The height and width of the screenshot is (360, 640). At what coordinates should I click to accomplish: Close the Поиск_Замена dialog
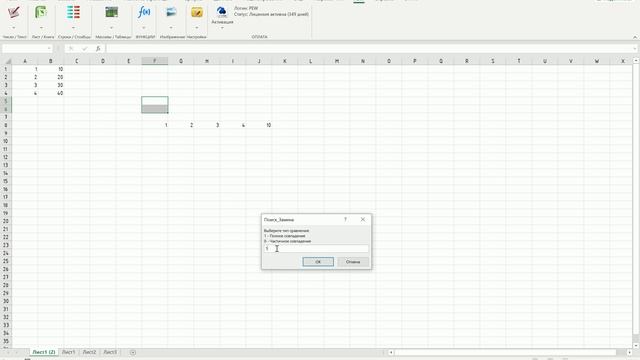[x=363, y=220]
